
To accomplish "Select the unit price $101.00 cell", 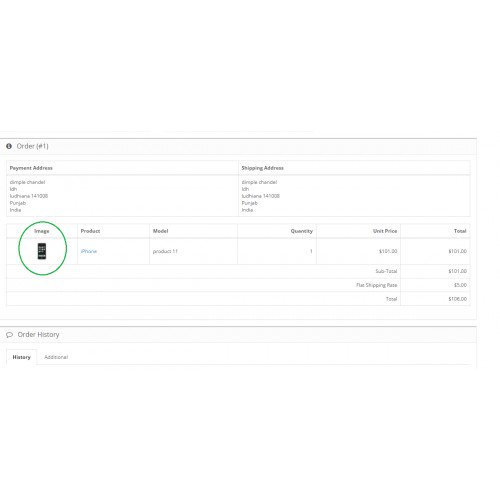I will (388, 251).
